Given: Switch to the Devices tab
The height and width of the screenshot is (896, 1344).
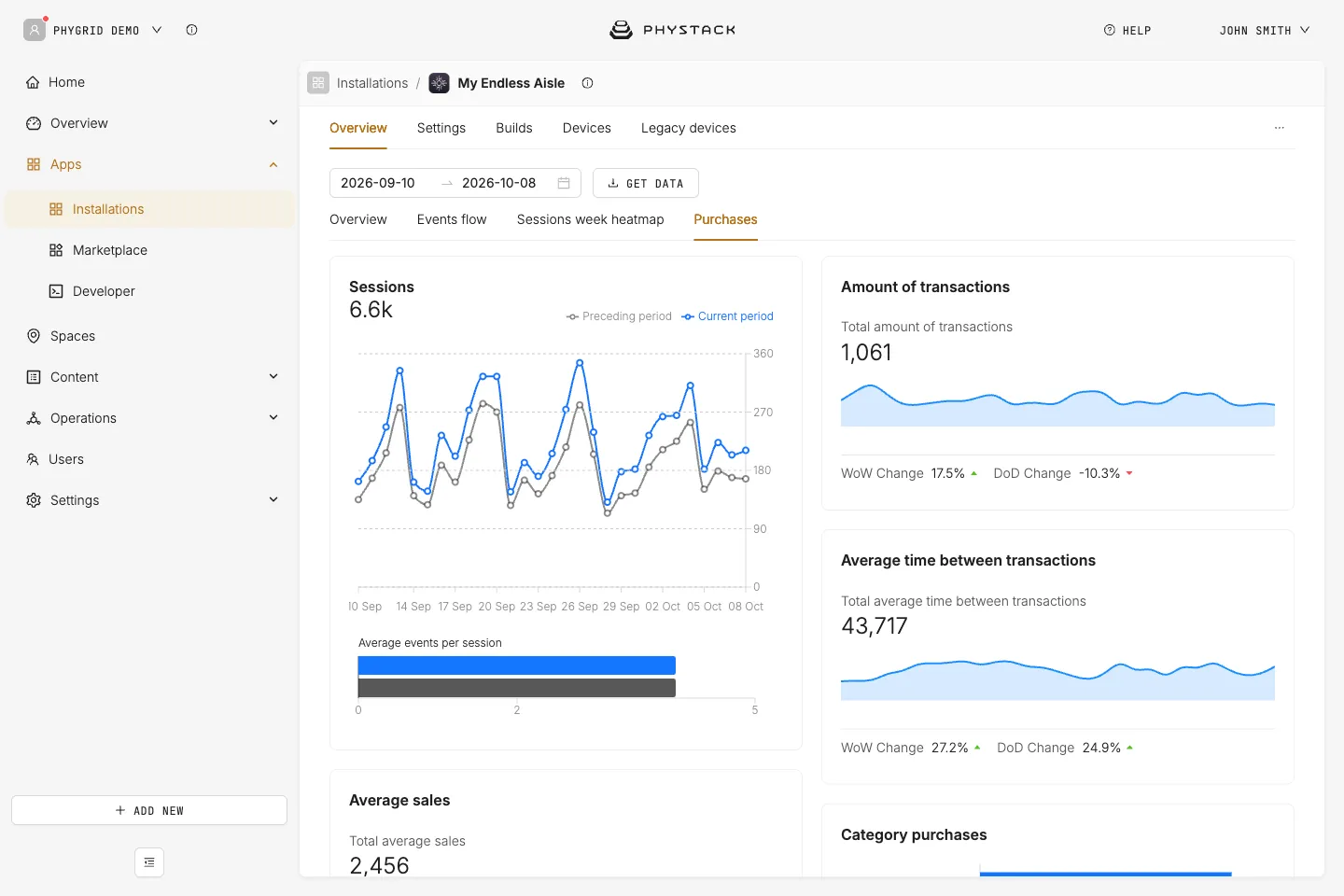Looking at the screenshot, I should coord(587,128).
